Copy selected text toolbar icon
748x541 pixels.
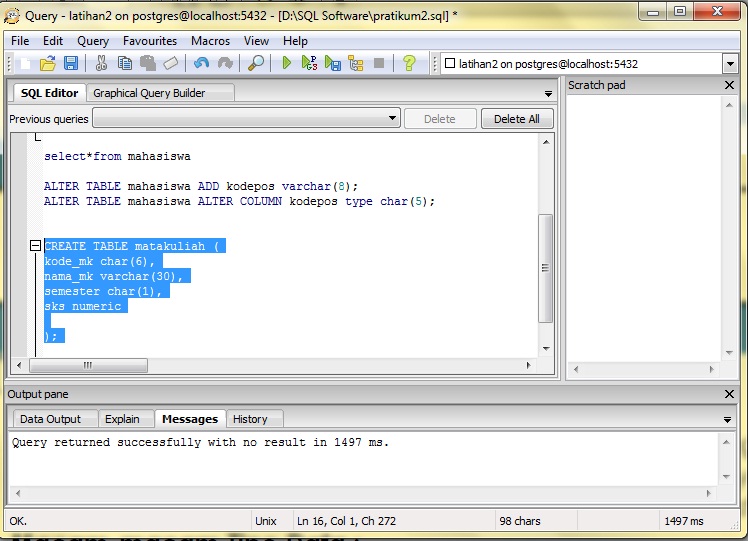point(125,63)
